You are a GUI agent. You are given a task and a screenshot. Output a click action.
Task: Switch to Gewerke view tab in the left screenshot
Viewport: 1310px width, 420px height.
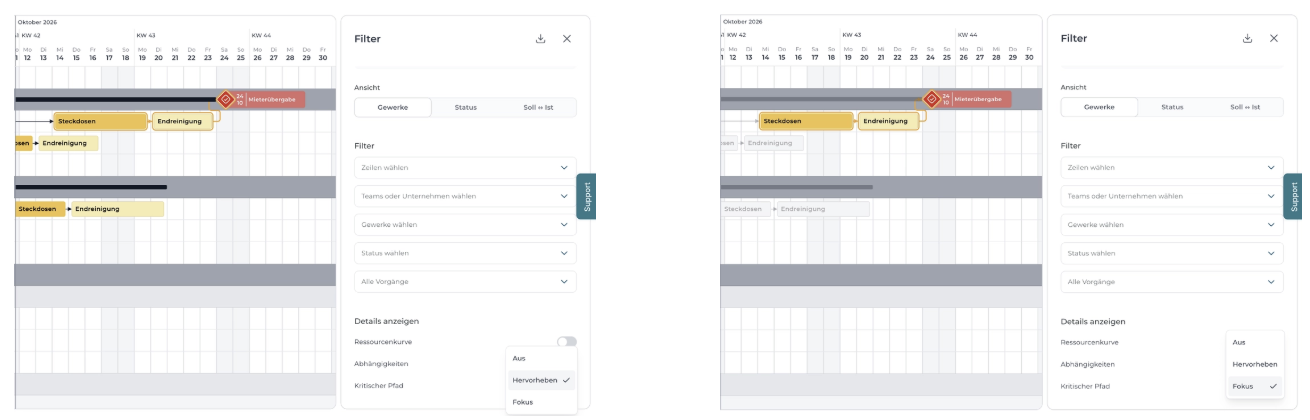[393, 107]
